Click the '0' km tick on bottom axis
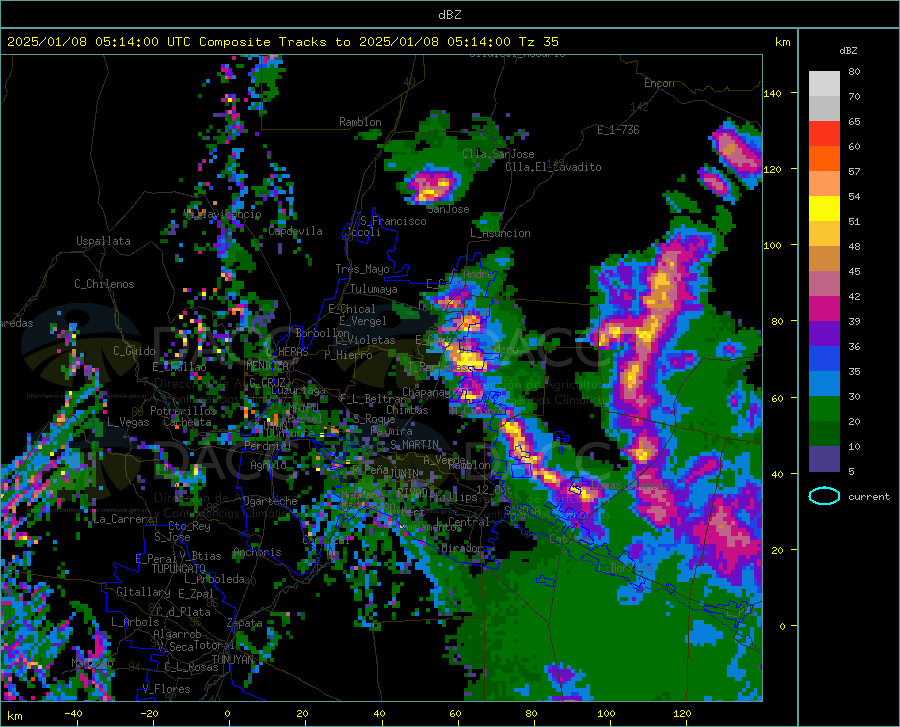 (x=228, y=714)
